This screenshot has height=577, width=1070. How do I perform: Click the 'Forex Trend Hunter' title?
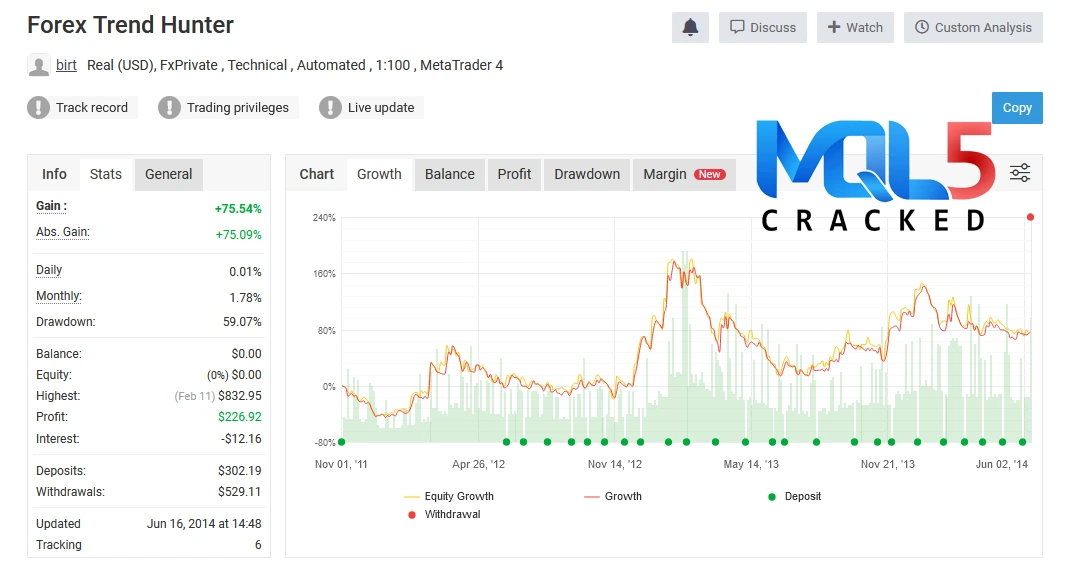(130, 25)
